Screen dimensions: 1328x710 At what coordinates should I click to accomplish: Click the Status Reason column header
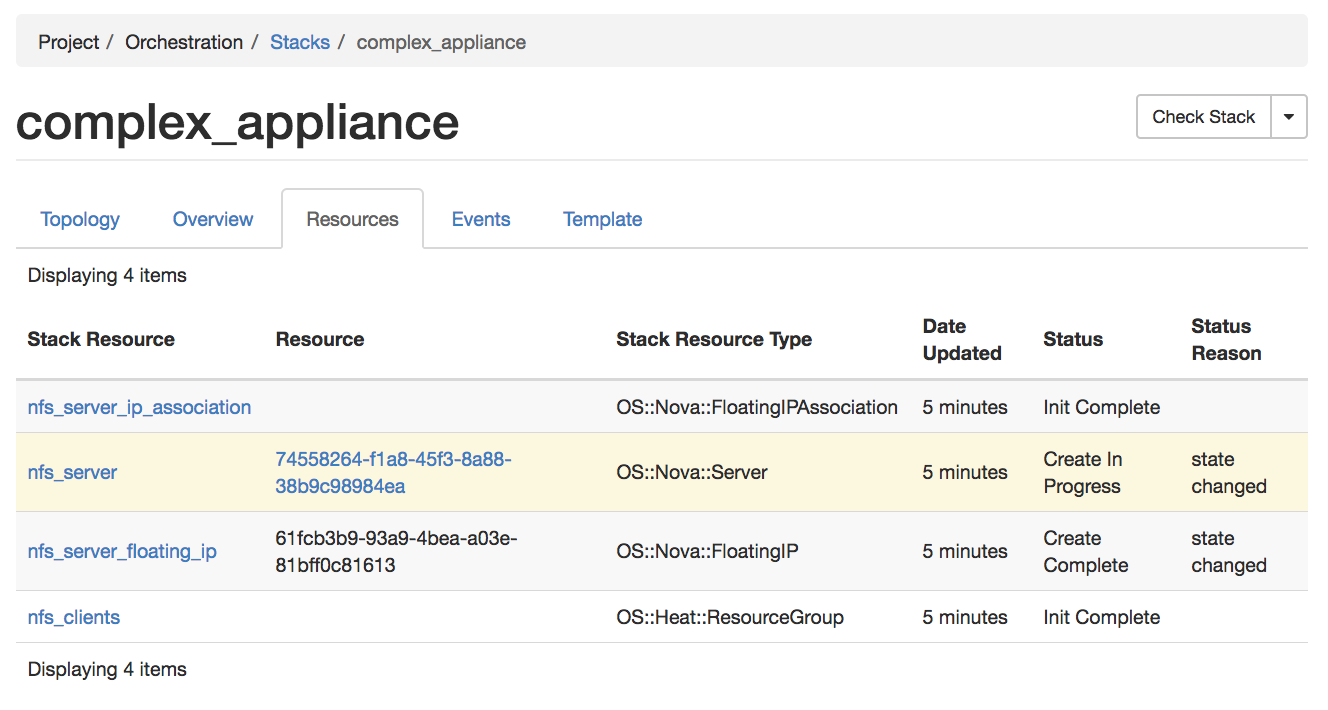(1226, 339)
